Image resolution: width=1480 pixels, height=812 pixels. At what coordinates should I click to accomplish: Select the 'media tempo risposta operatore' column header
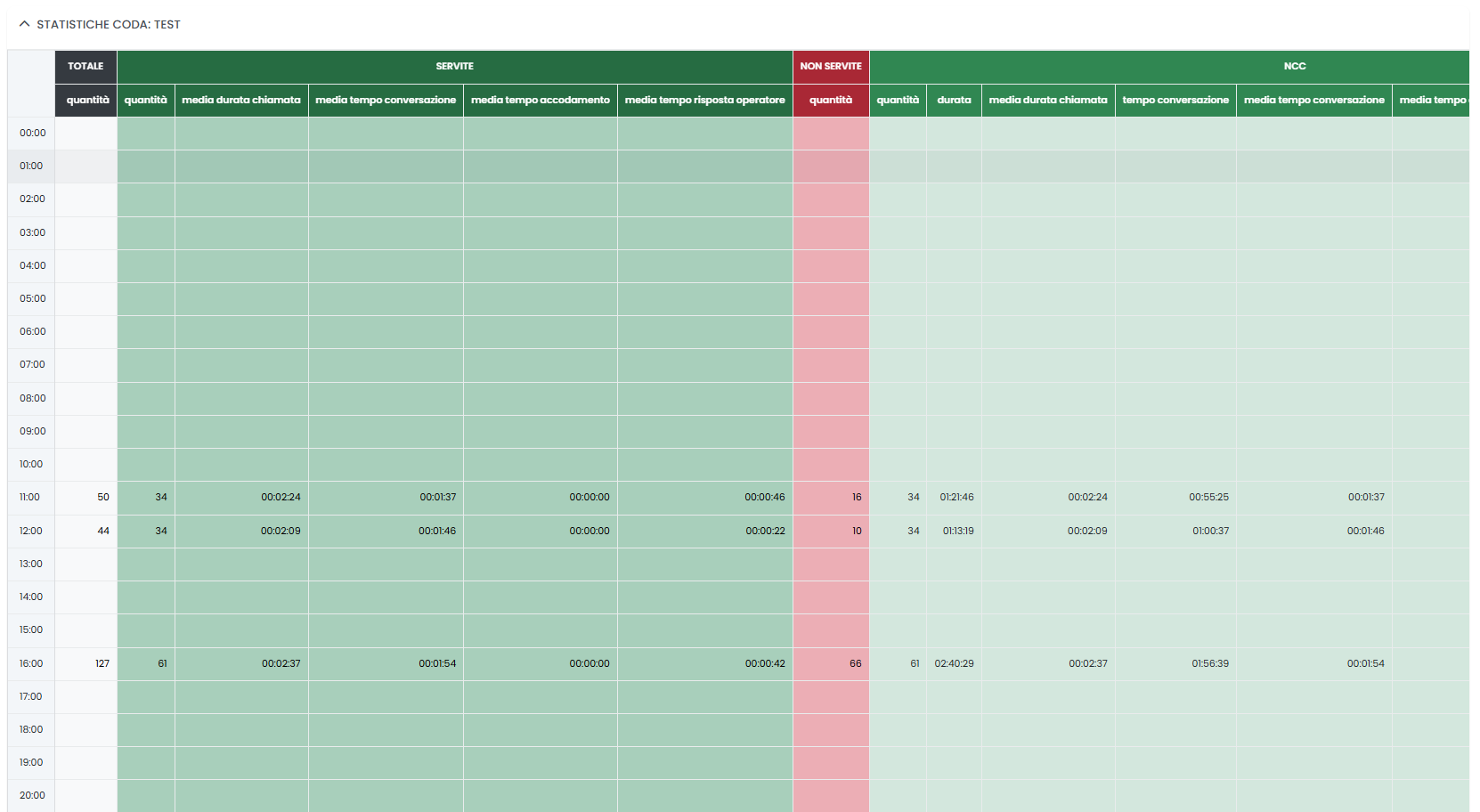704,100
